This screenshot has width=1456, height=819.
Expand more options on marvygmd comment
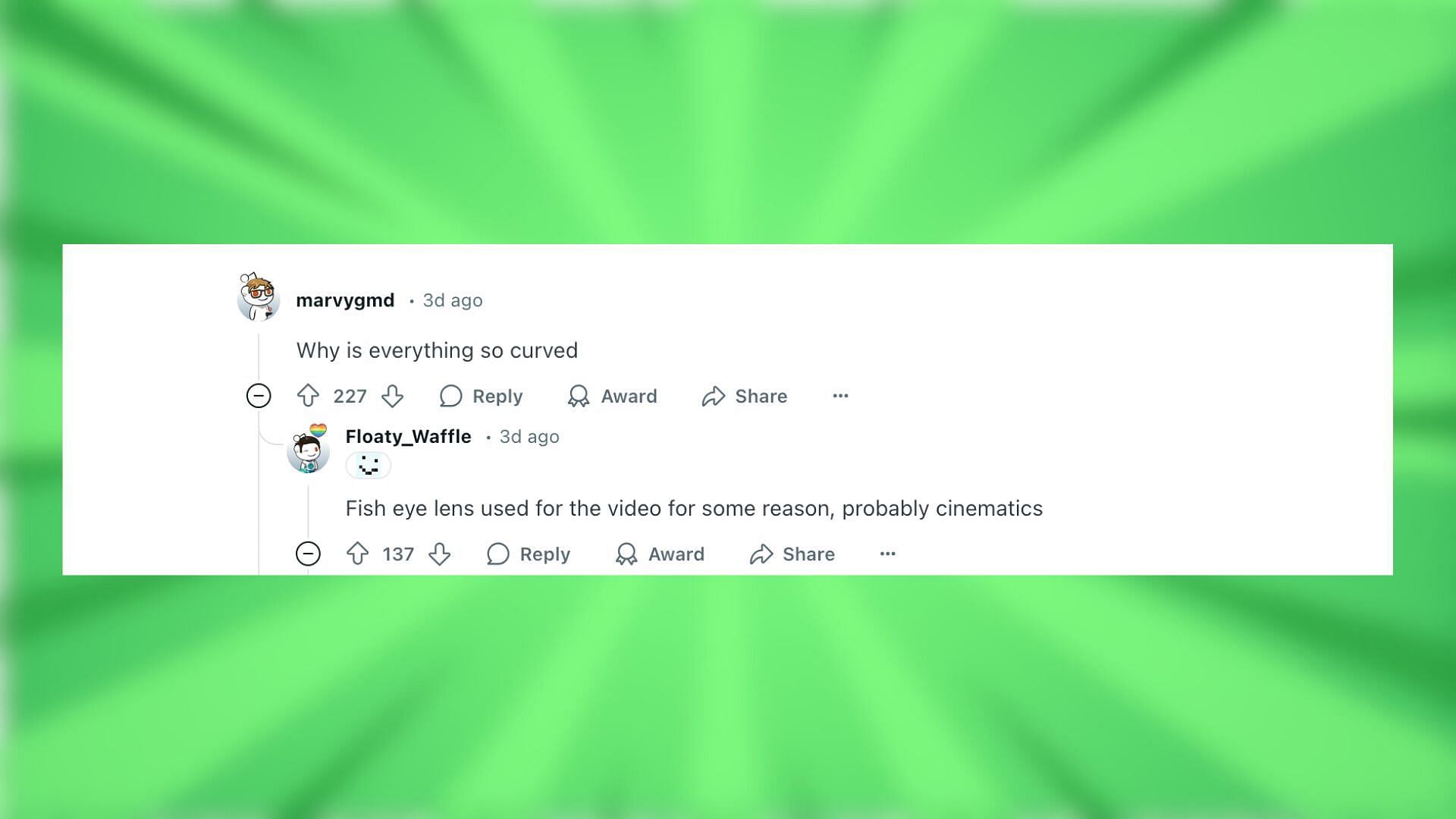pos(839,395)
